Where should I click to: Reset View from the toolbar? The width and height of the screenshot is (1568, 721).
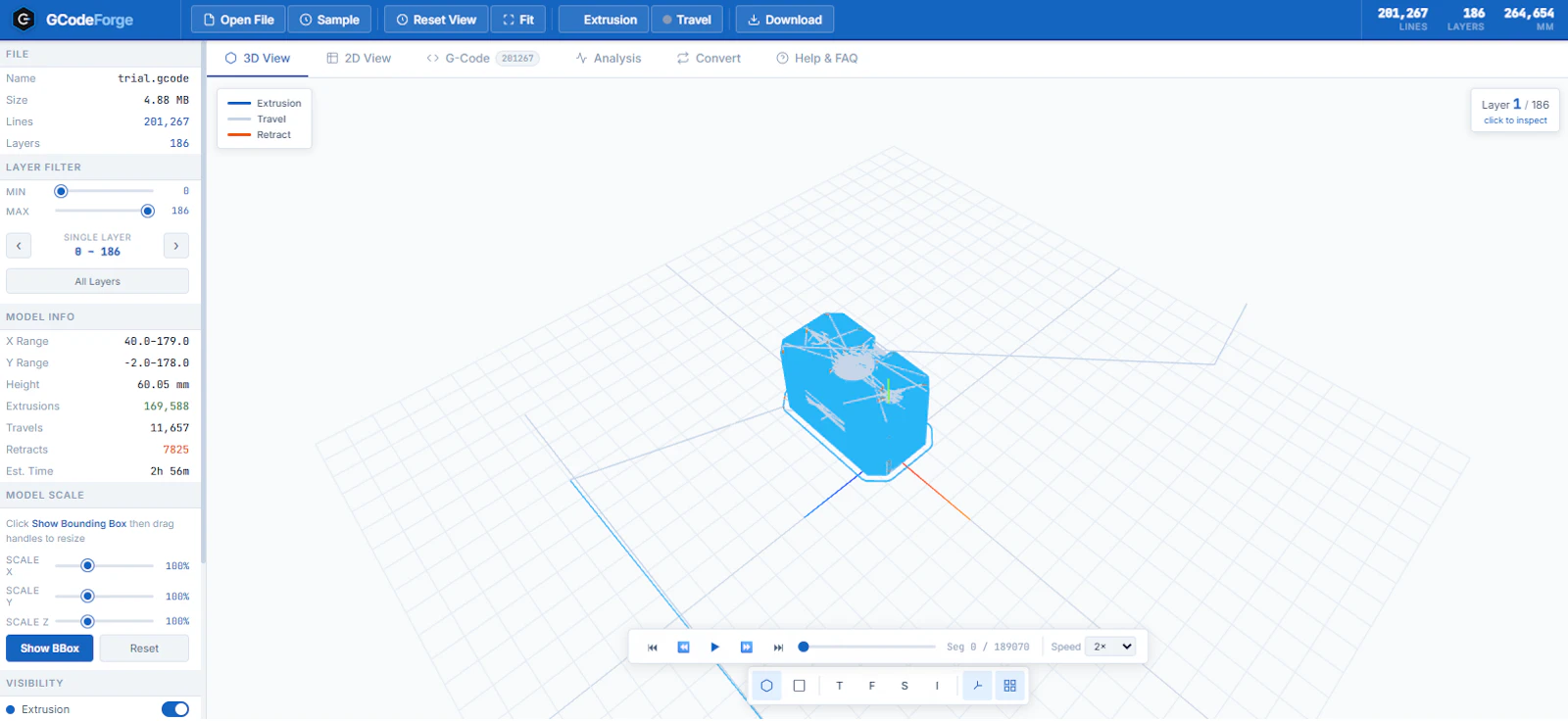pos(436,20)
